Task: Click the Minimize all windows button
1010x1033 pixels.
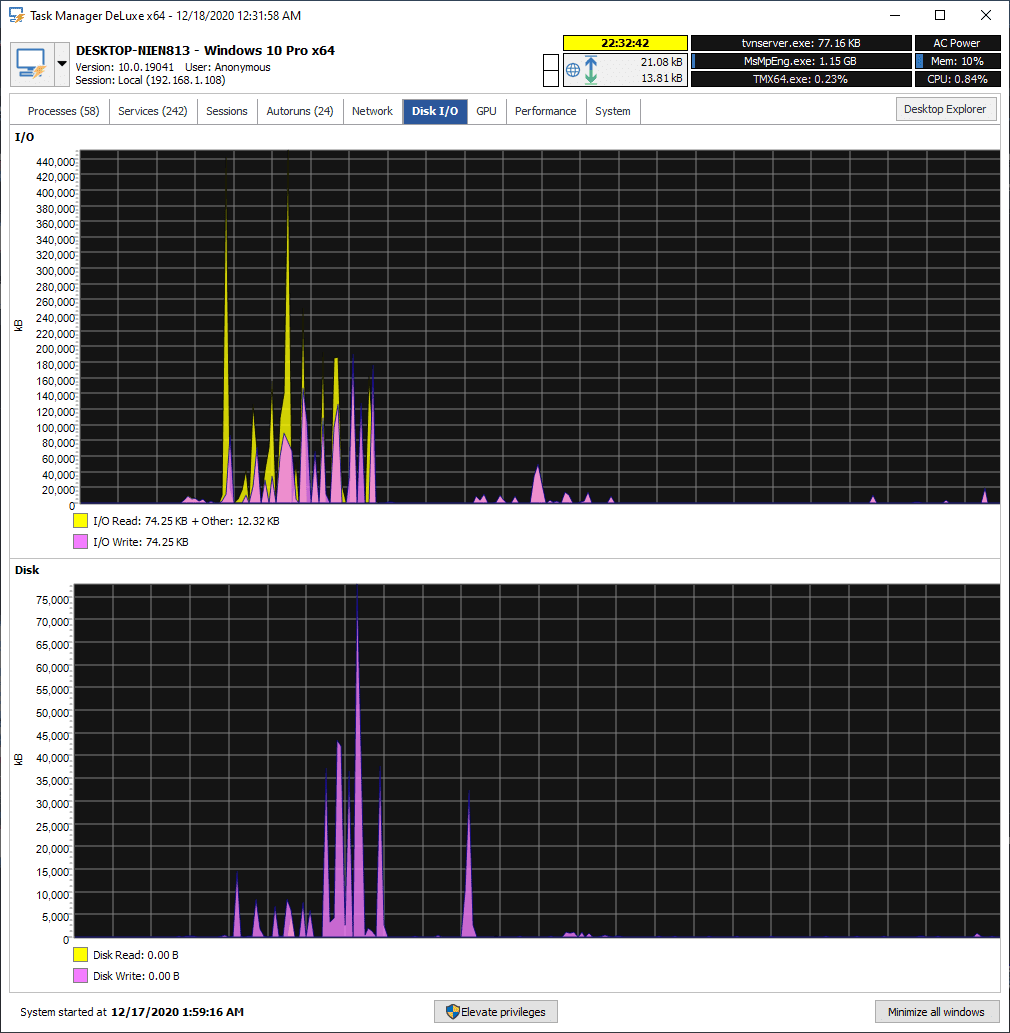Action: (x=936, y=1011)
